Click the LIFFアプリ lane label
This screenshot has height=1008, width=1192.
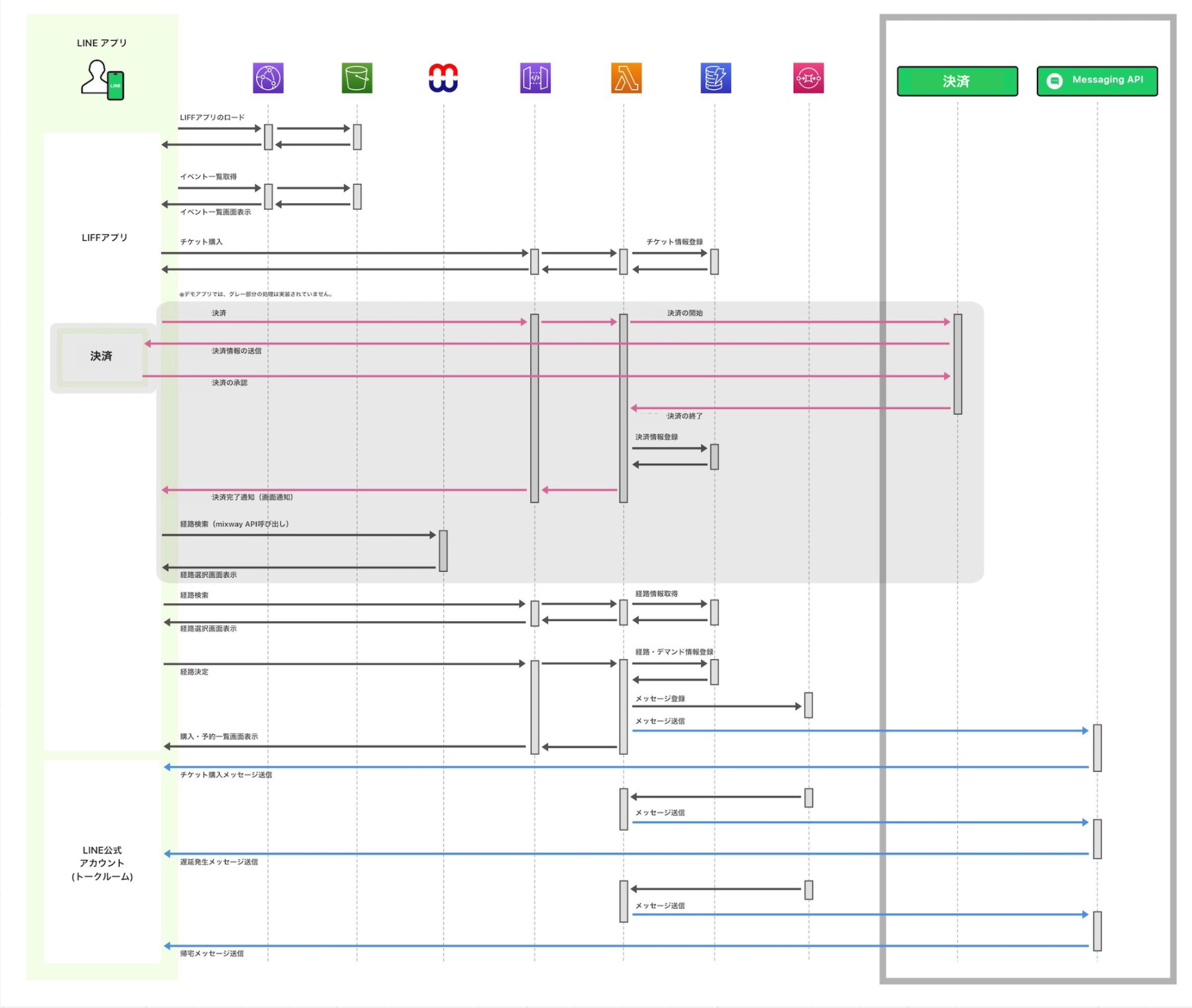pyautogui.click(x=104, y=238)
